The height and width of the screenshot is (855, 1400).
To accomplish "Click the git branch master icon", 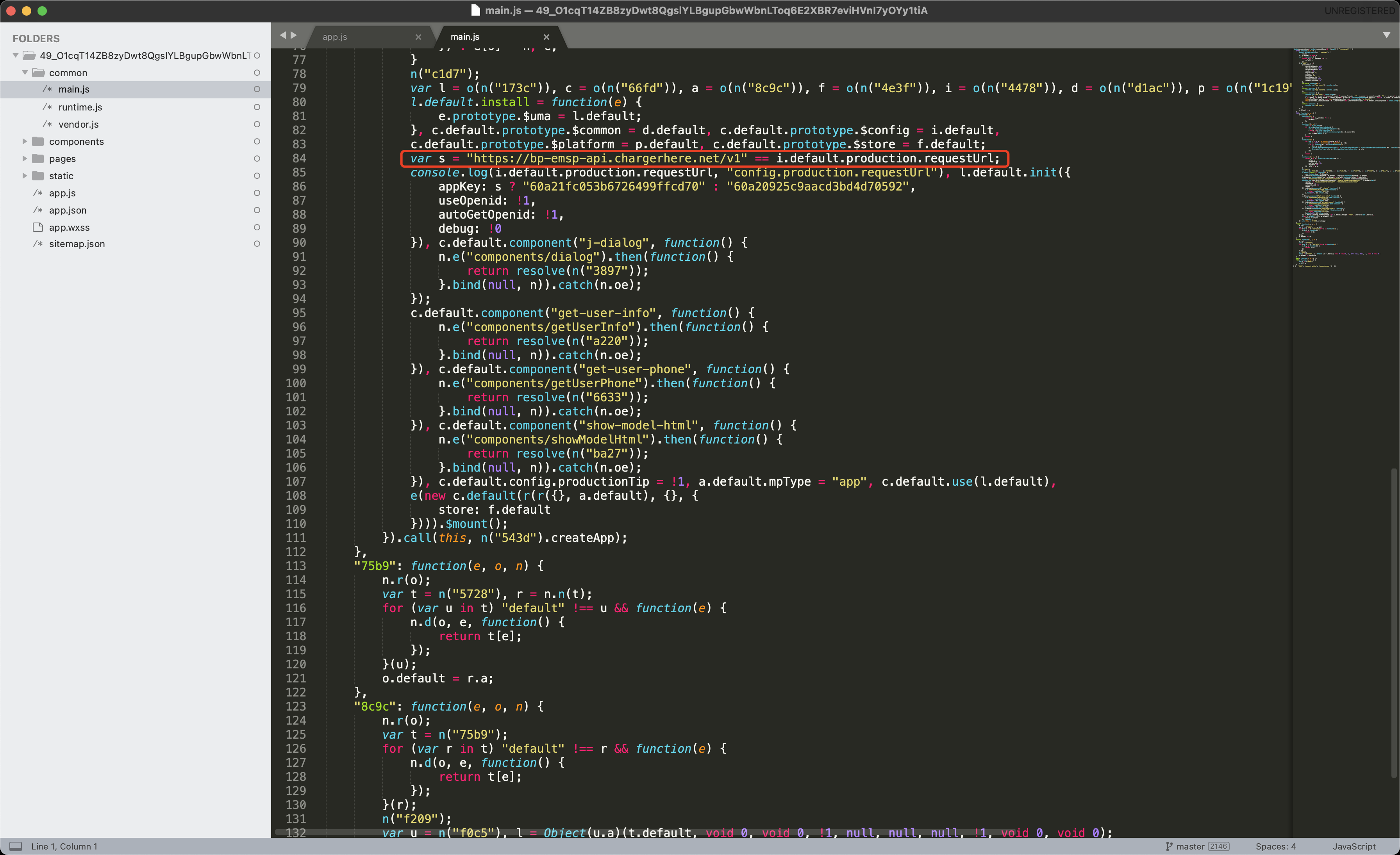I will (1169, 846).
